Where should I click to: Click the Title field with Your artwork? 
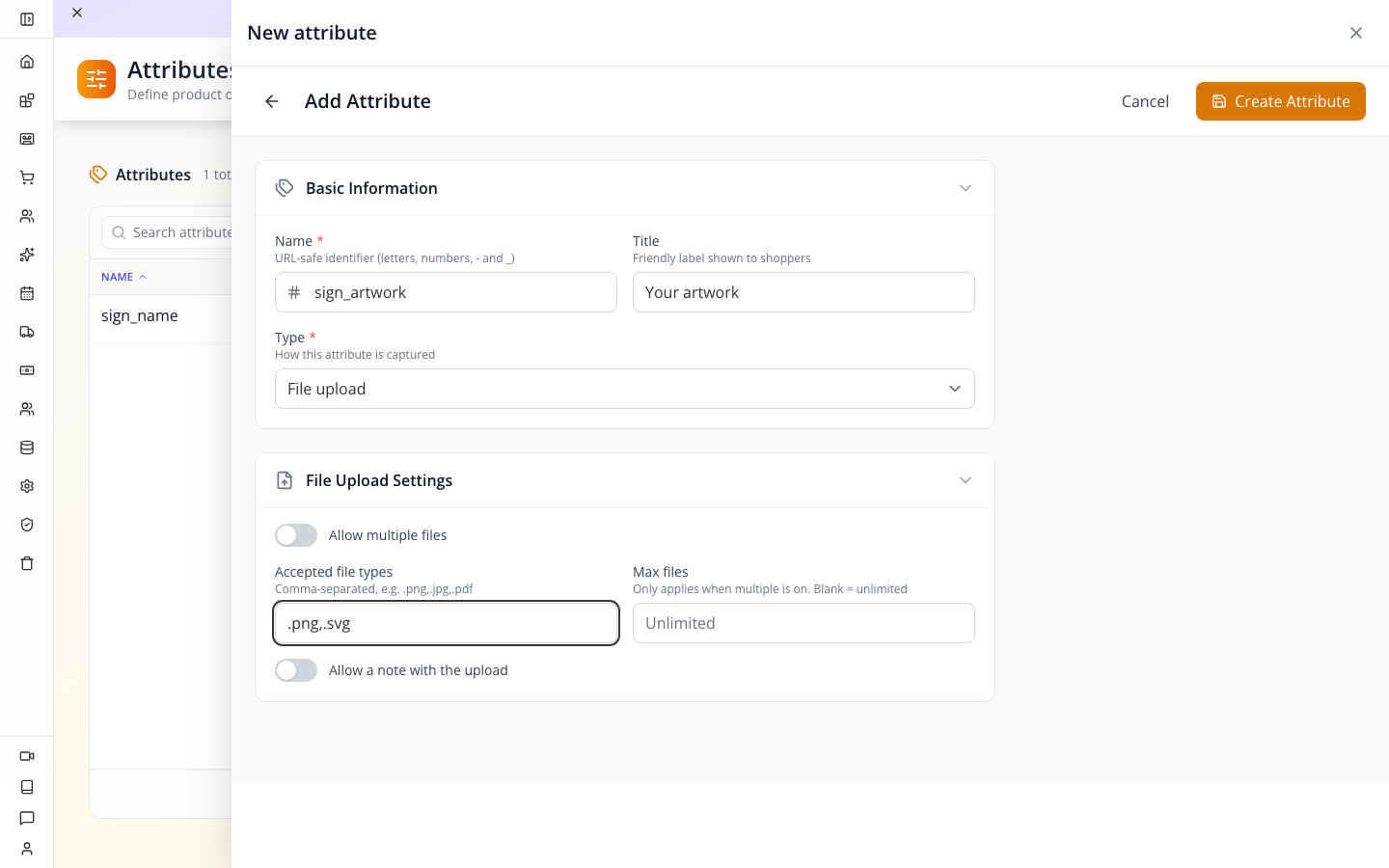tap(803, 292)
